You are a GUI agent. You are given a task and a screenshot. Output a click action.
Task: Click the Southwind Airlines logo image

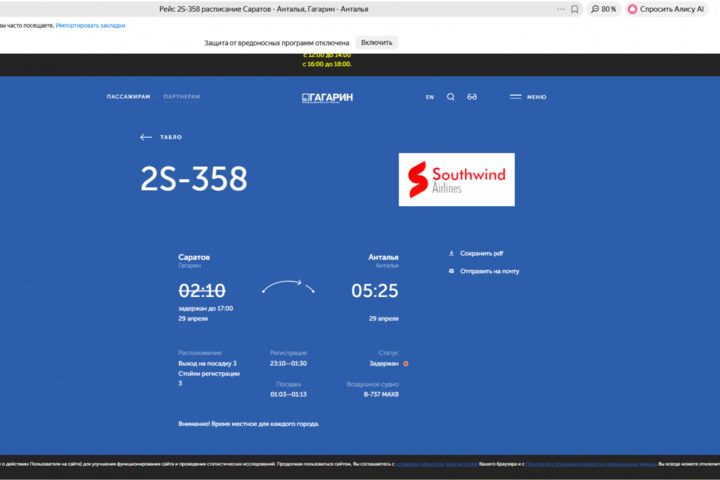coord(456,180)
